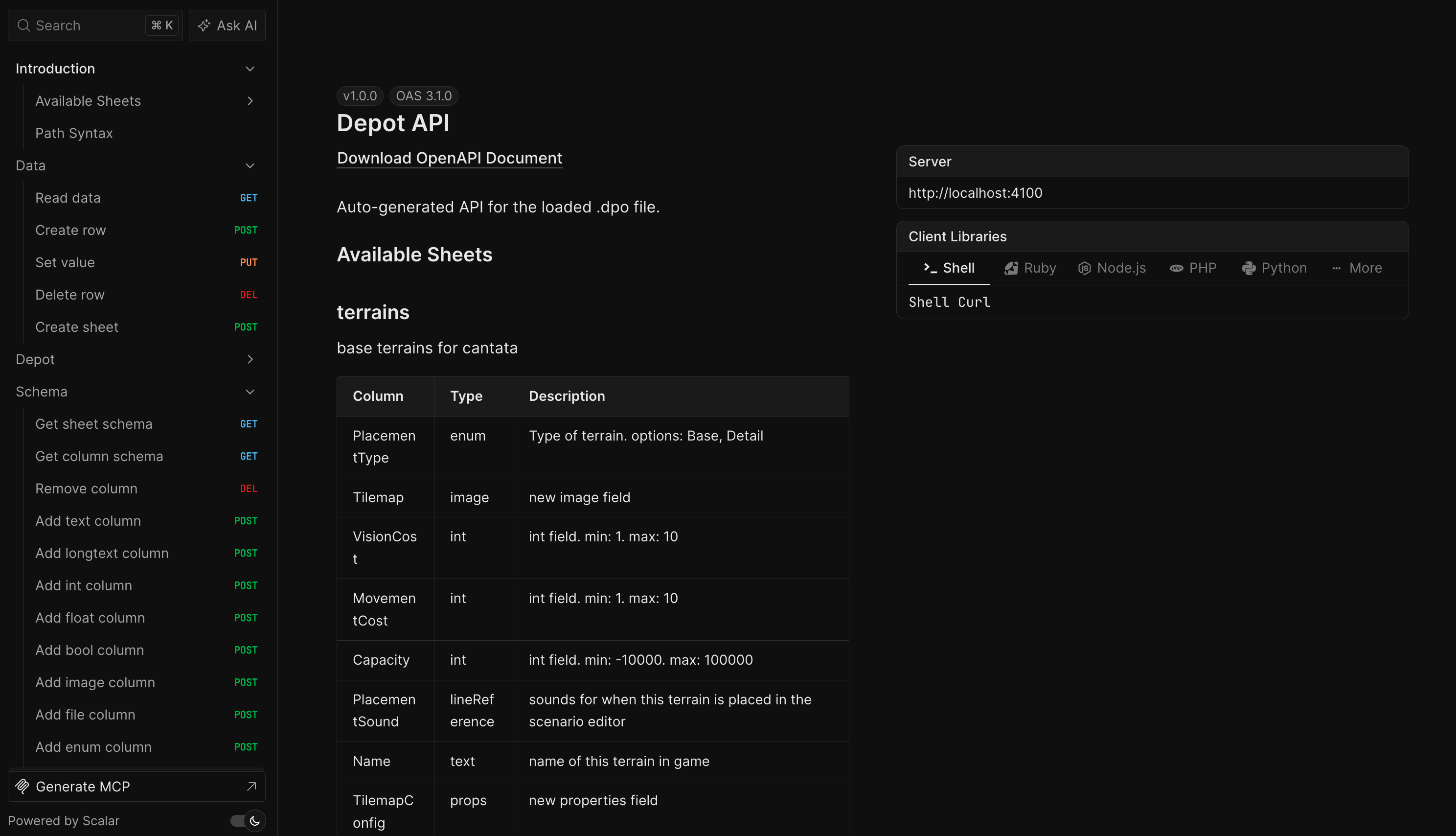
Task: Expand the Available Sheets item
Action: coord(250,101)
